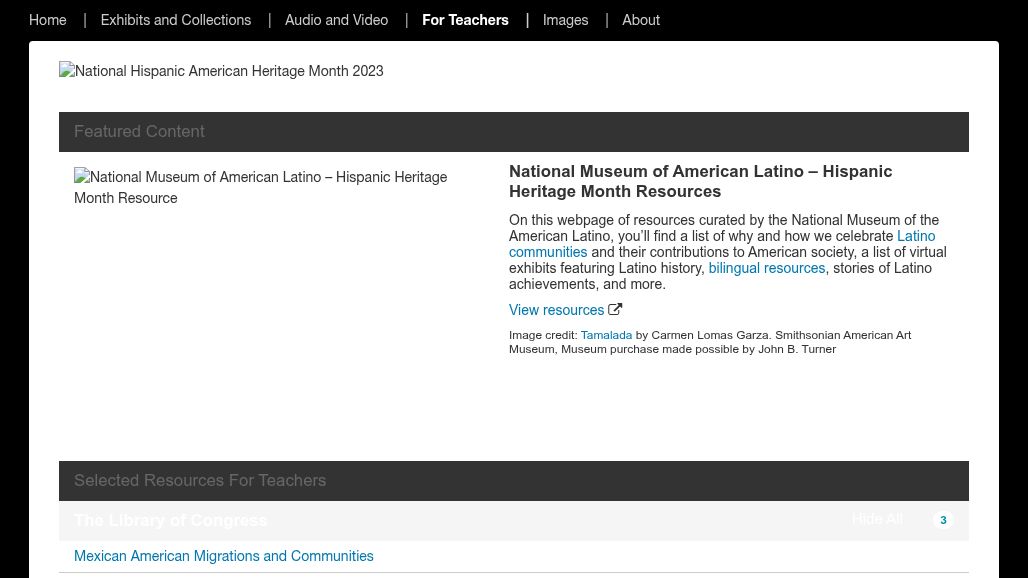Open the About page
This screenshot has height=578, width=1028.
(x=641, y=20)
